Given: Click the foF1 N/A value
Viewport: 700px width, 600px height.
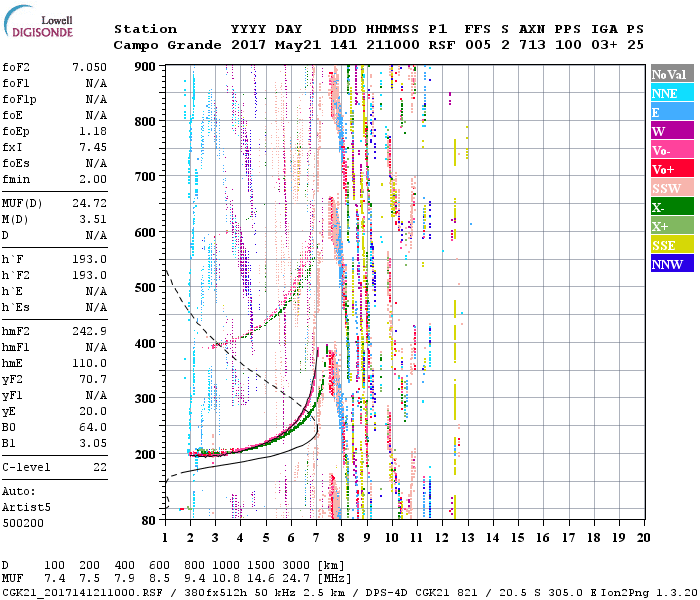Looking at the screenshot, I should (96, 83).
